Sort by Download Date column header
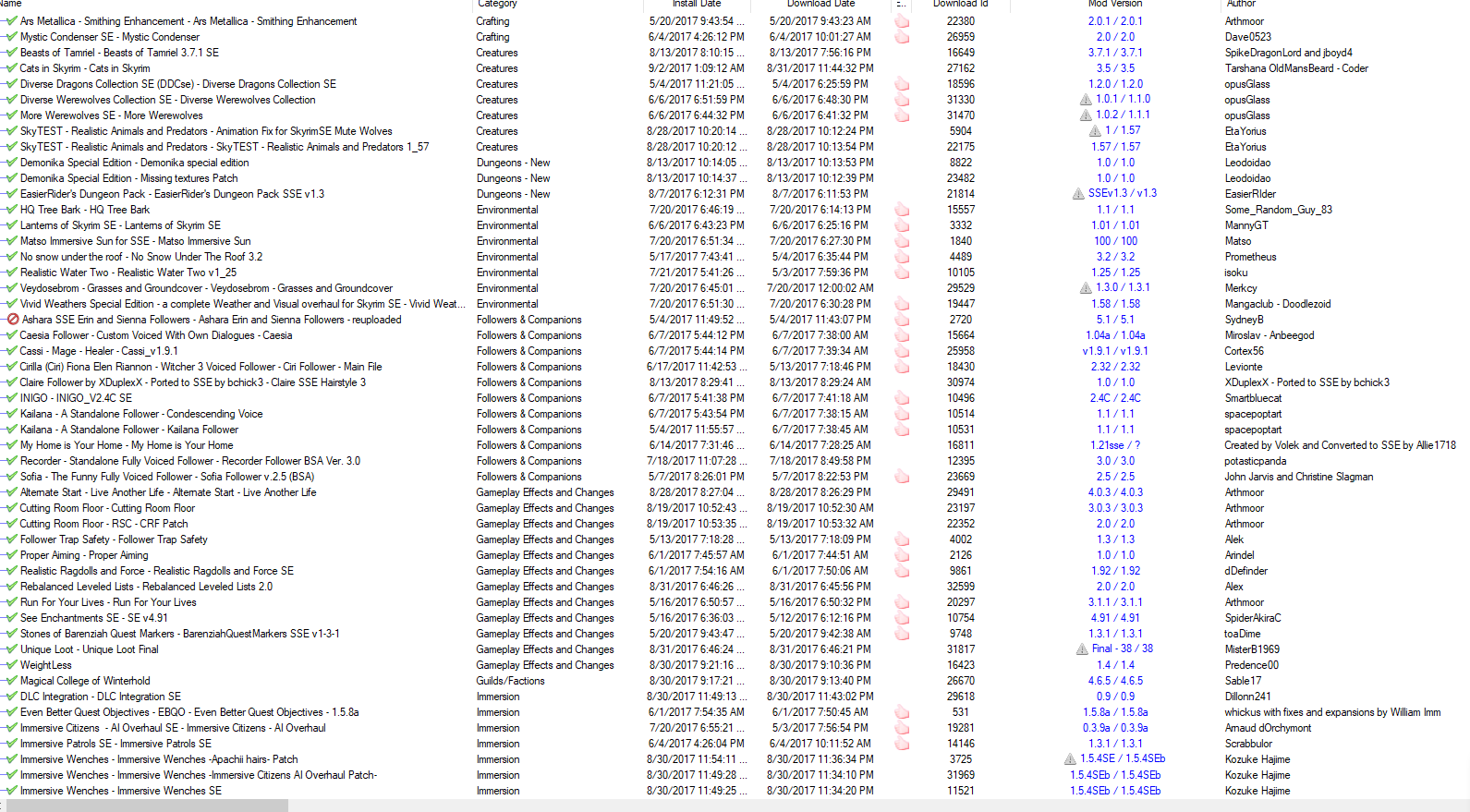1470x812 pixels. pyautogui.click(x=820, y=4)
